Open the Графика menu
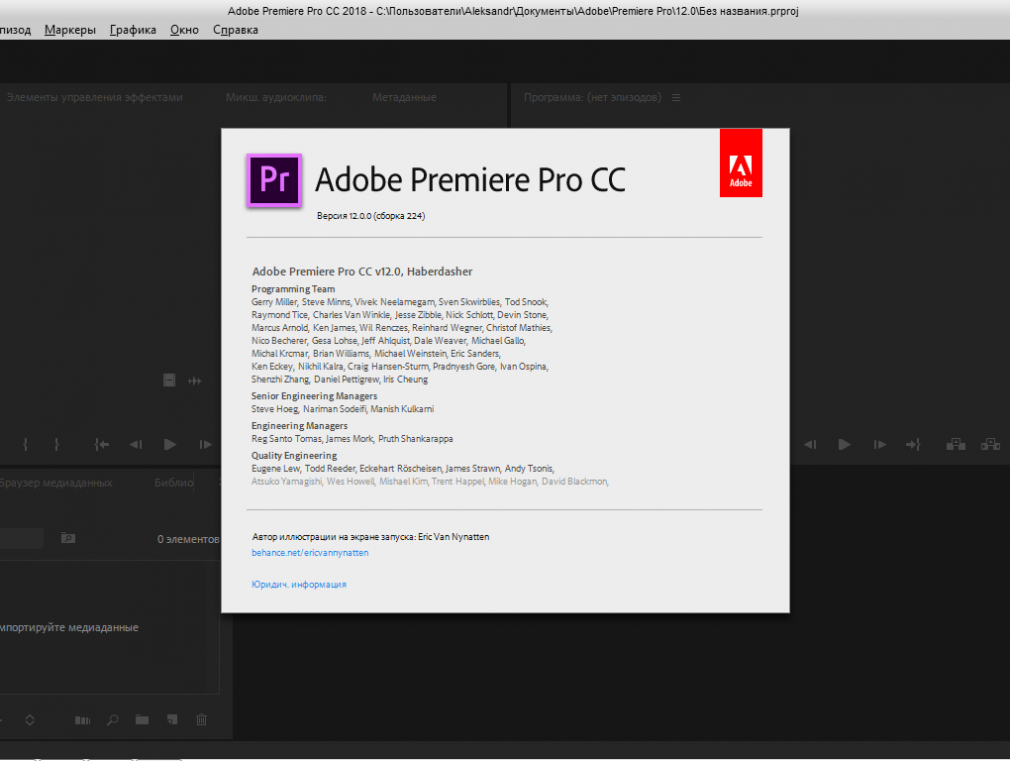 [x=133, y=30]
